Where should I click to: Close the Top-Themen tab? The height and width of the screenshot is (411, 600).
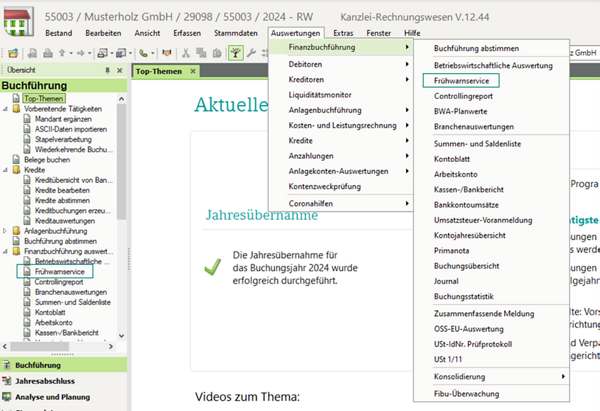[193, 71]
